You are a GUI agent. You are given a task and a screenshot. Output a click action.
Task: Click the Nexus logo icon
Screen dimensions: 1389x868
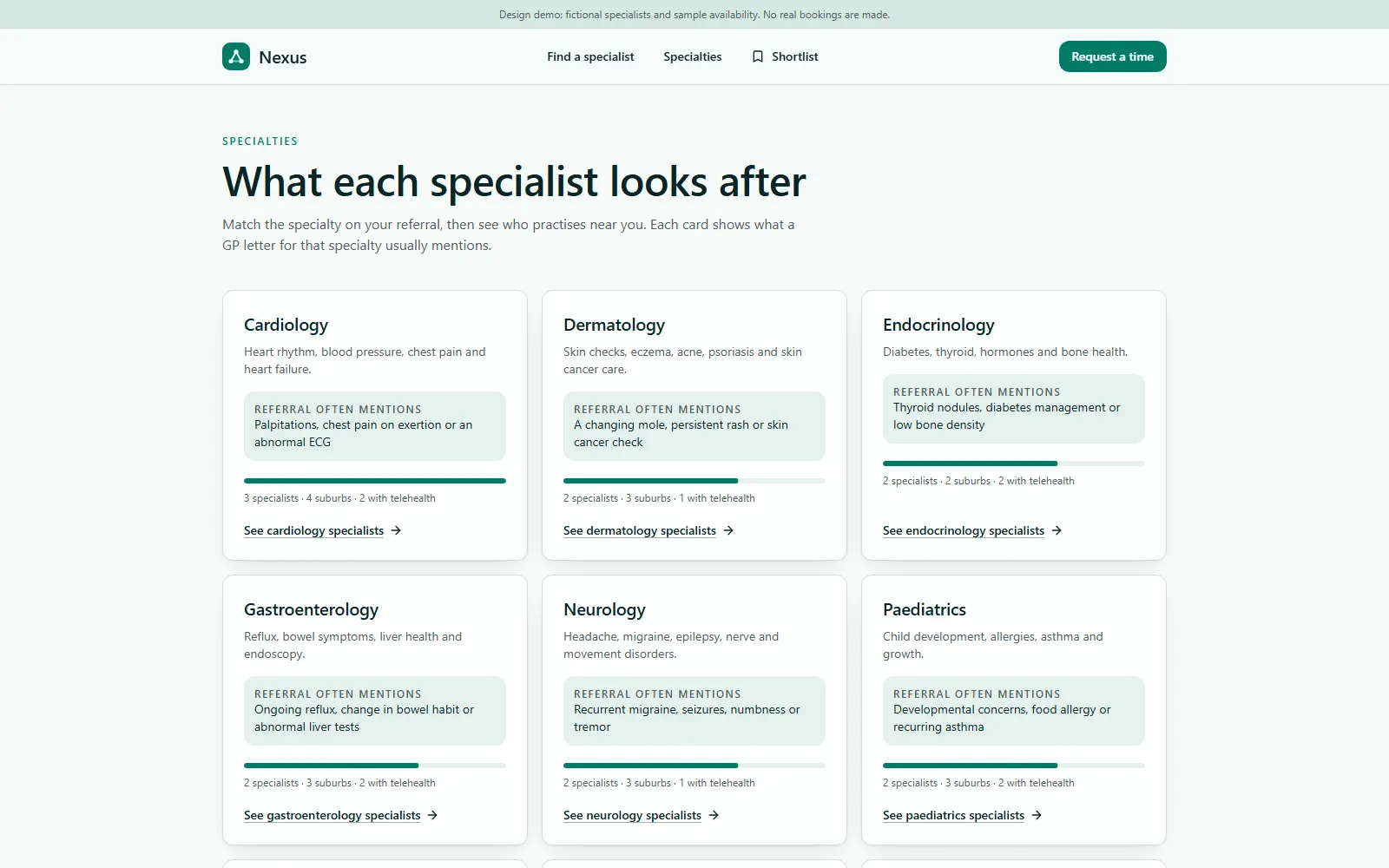(x=236, y=56)
